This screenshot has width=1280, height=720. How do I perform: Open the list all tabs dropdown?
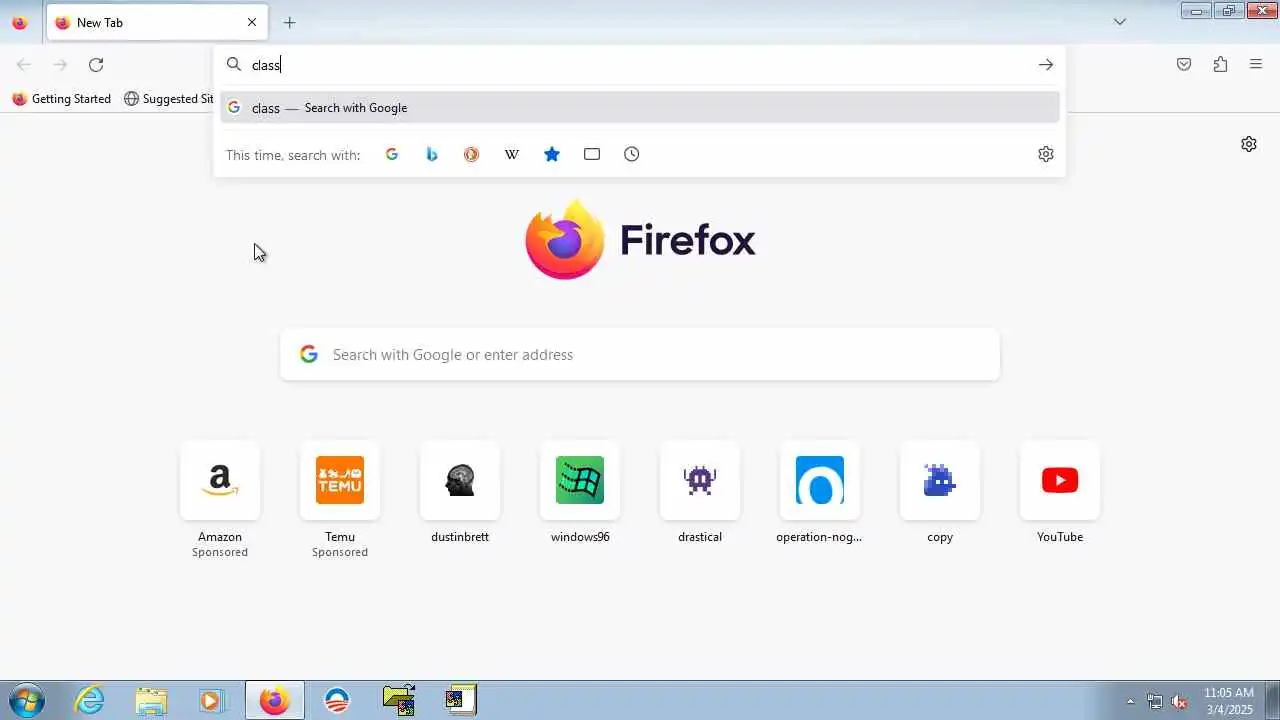tap(1120, 22)
